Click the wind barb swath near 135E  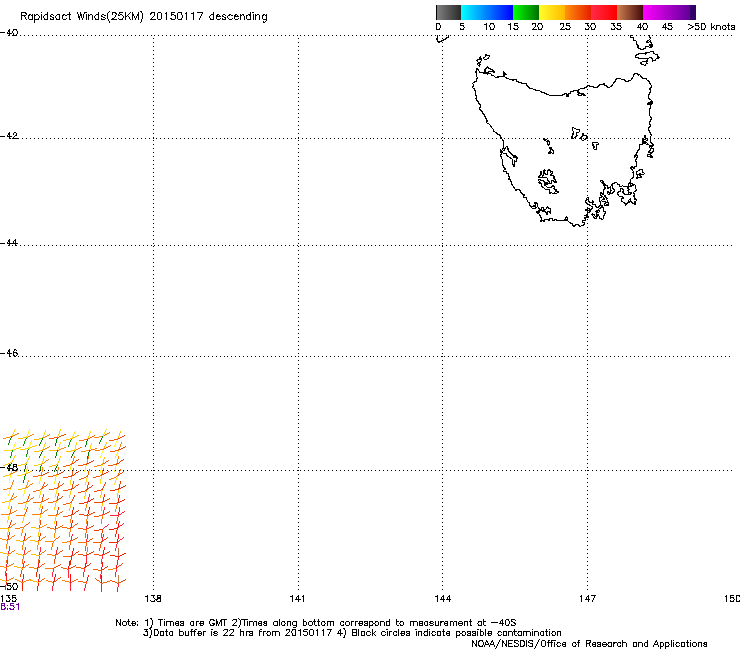click(63, 510)
